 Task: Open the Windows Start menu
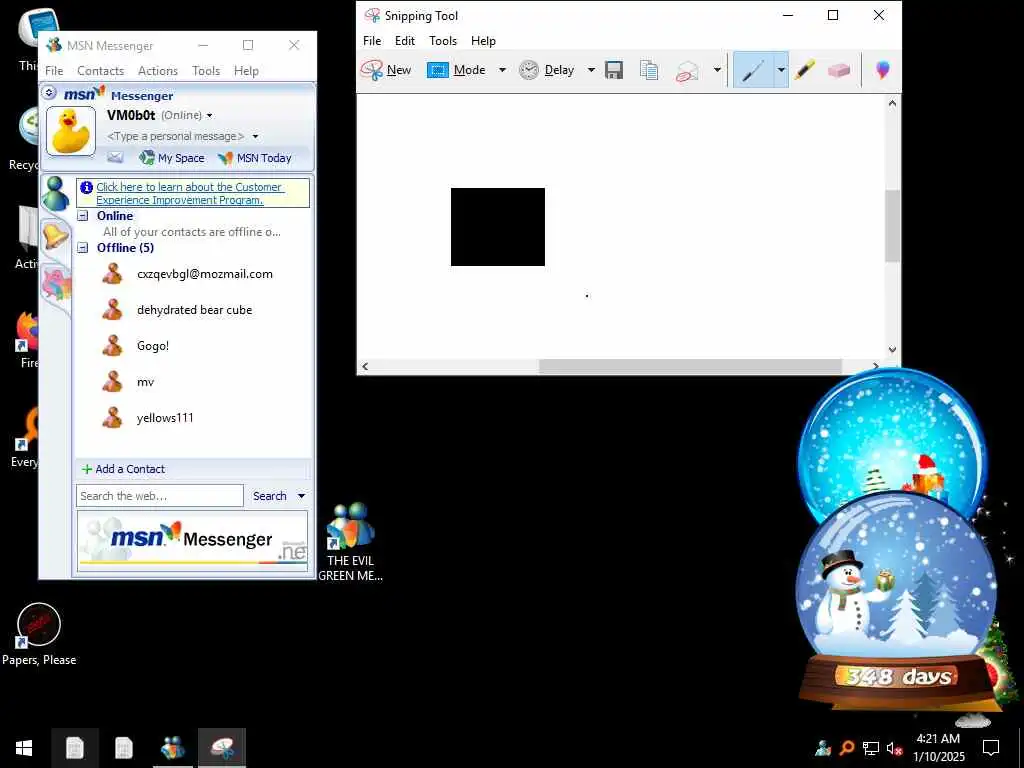click(x=24, y=748)
